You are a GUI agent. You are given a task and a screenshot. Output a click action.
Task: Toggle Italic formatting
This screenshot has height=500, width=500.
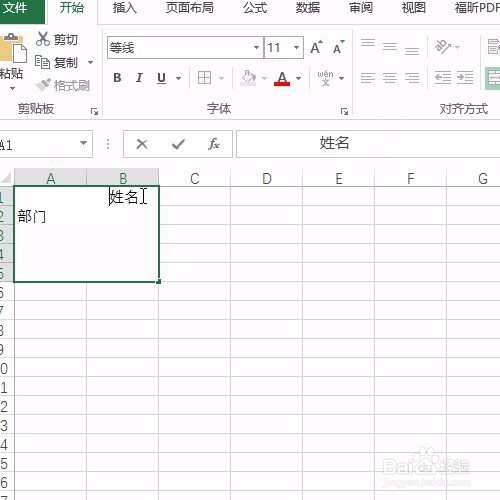(x=139, y=78)
